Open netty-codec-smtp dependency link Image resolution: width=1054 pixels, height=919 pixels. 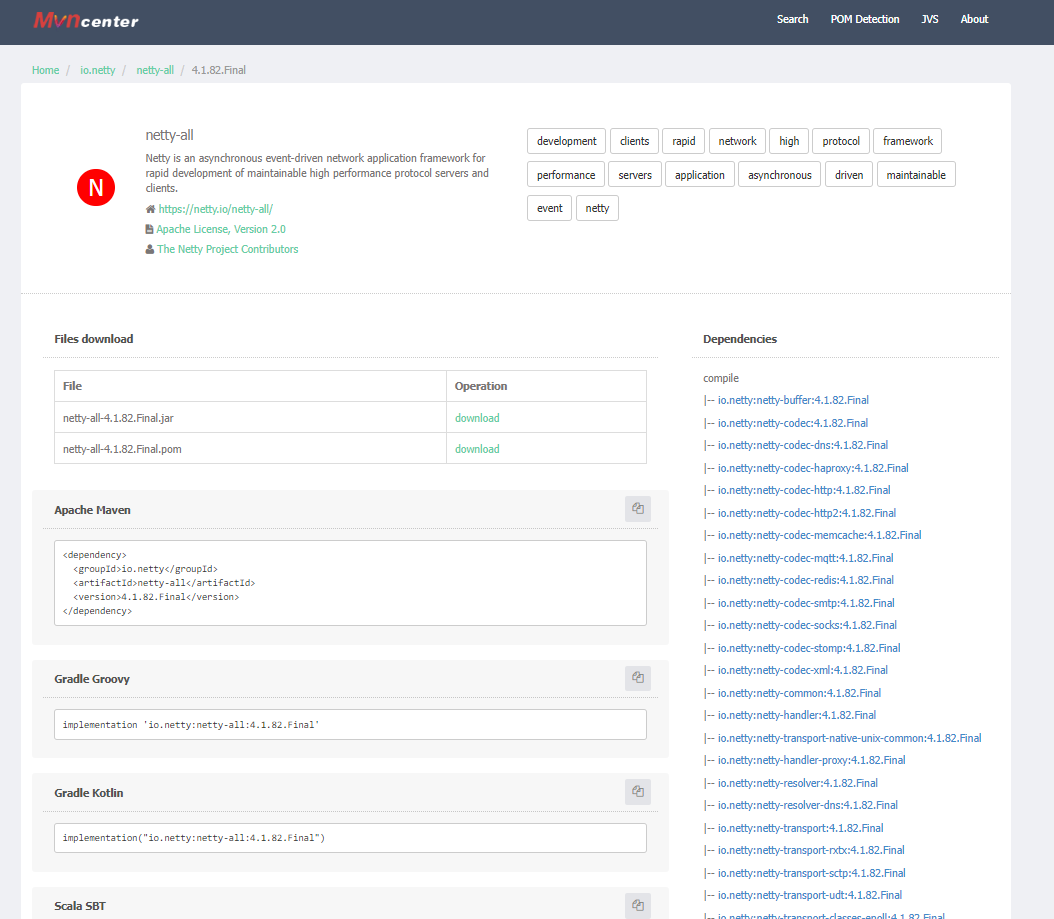point(806,603)
